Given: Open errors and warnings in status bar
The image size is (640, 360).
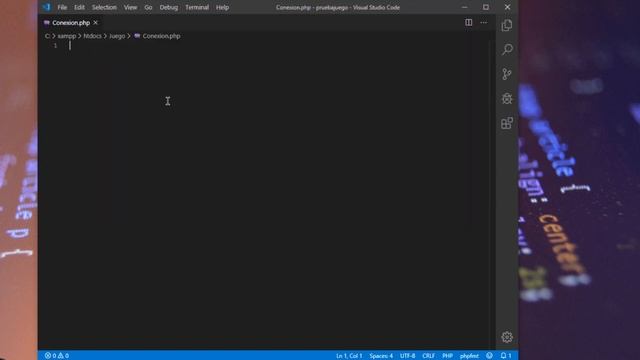Looking at the screenshot, I should click(x=57, y=356).
